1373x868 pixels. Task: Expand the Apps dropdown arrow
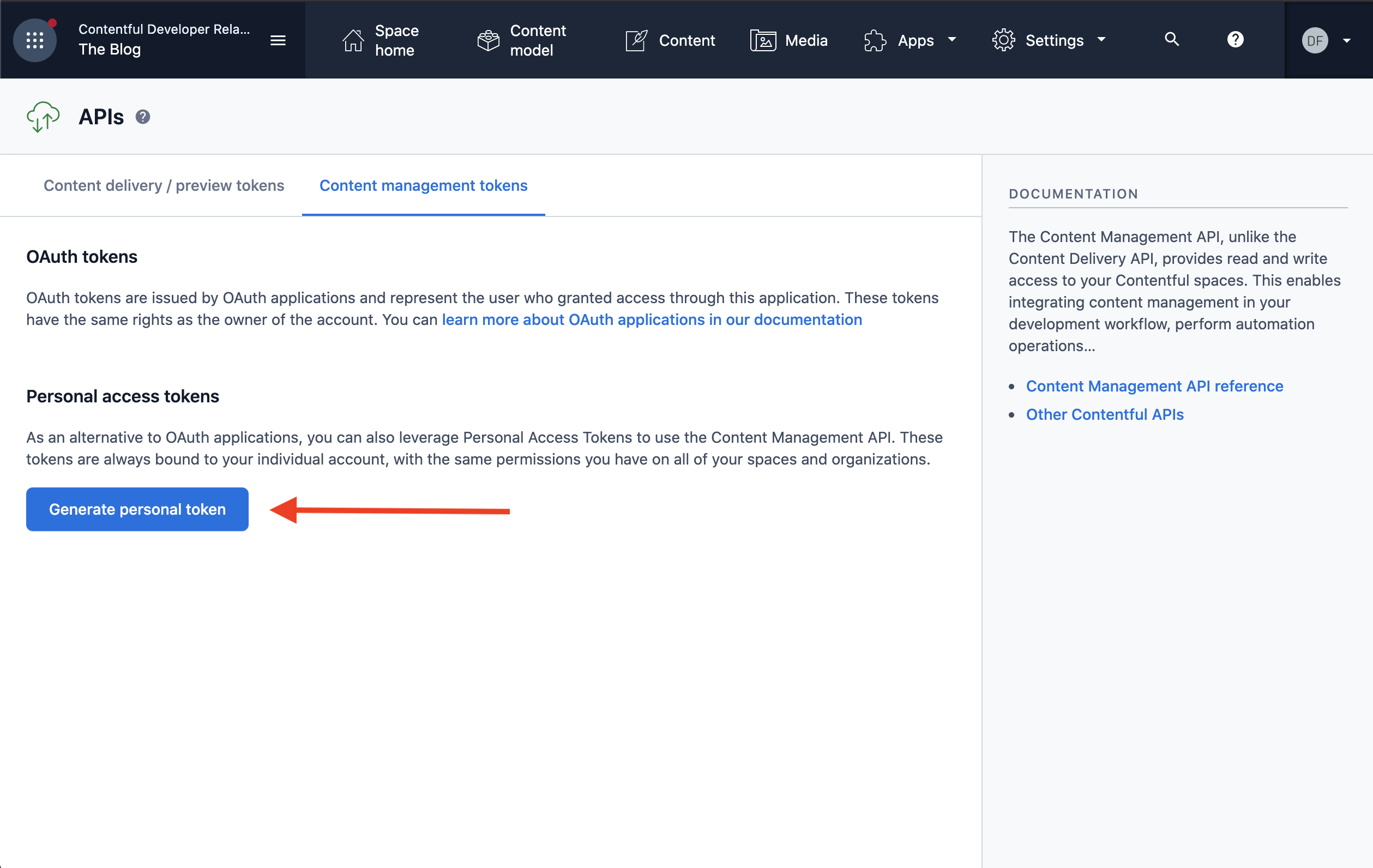coord(952,39)
